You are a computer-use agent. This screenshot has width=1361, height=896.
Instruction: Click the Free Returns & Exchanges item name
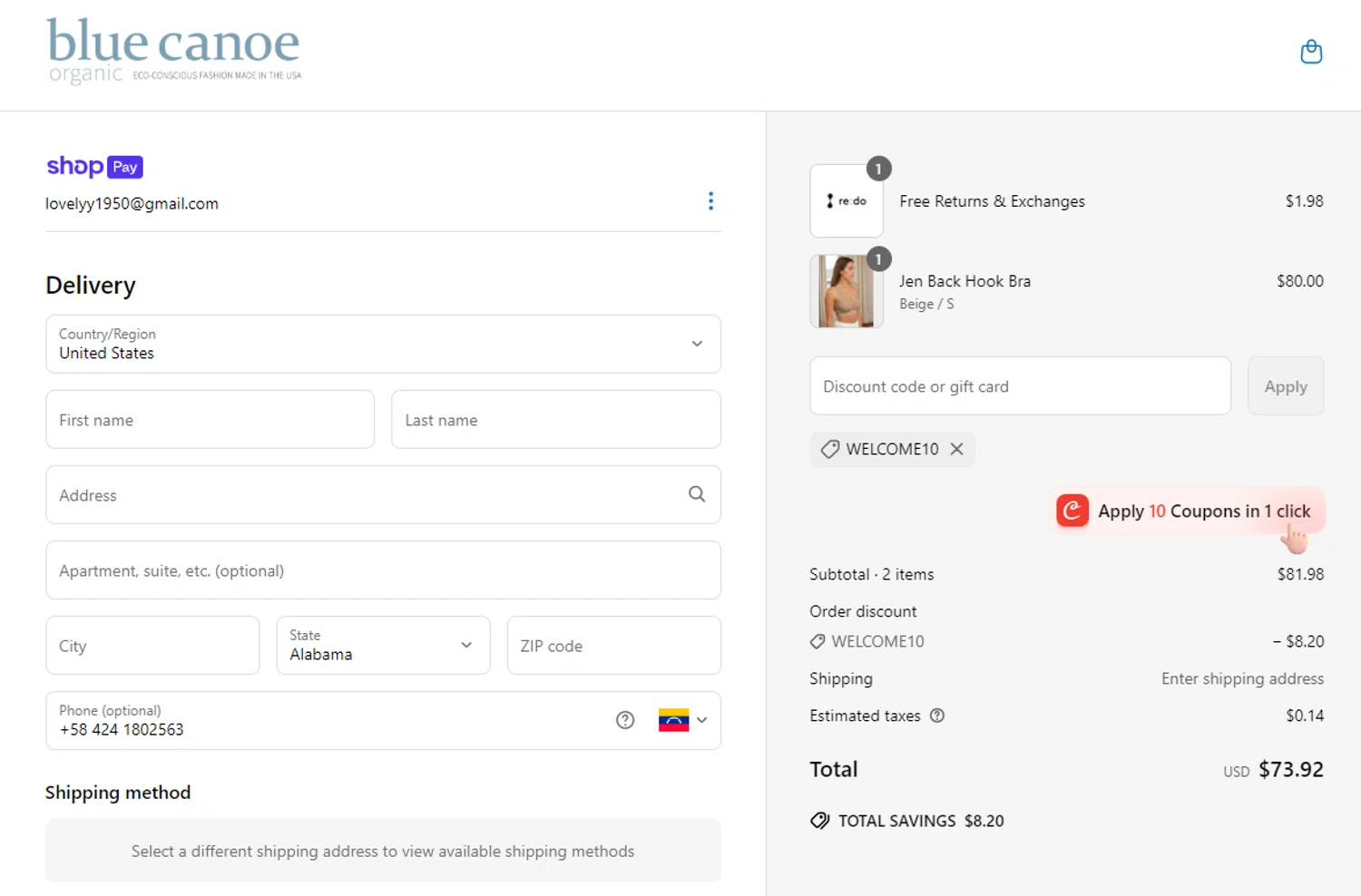click(992, 201)
